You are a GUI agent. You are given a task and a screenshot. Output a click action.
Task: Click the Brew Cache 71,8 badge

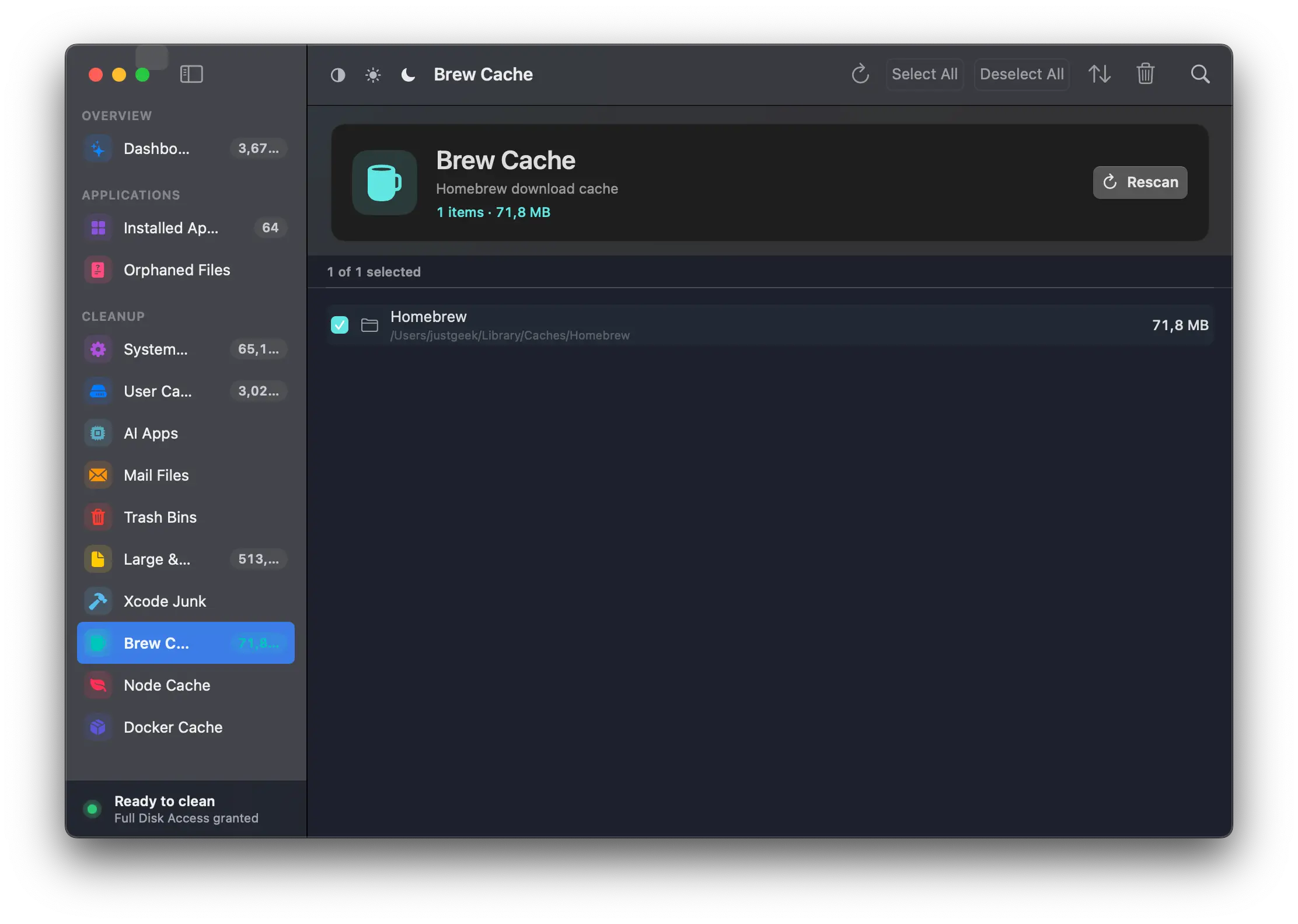[259, 643]
